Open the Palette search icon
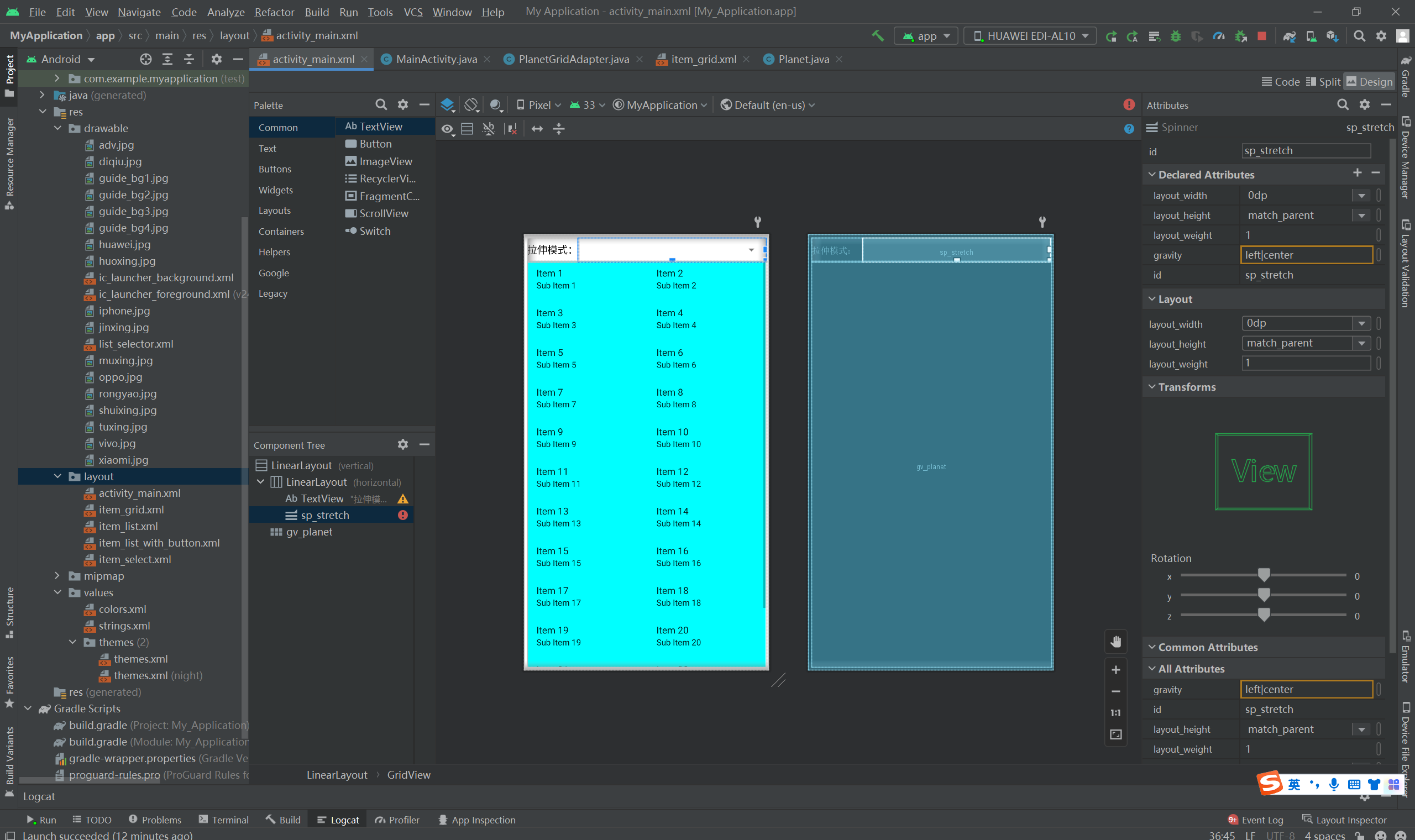Image resolution: width=1415 pixels, height=840 pixels. [381, 104]
